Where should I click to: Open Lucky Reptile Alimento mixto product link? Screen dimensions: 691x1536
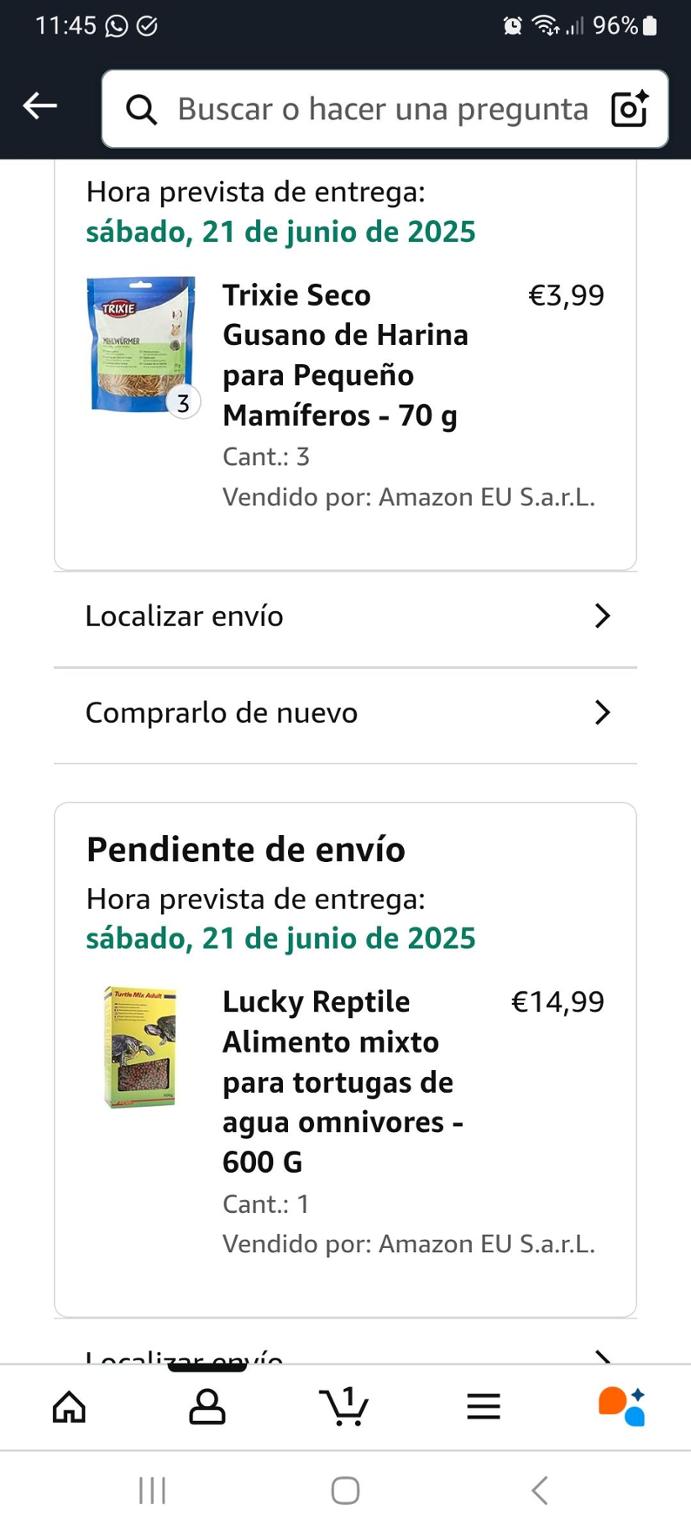(x=343, y=1082)
